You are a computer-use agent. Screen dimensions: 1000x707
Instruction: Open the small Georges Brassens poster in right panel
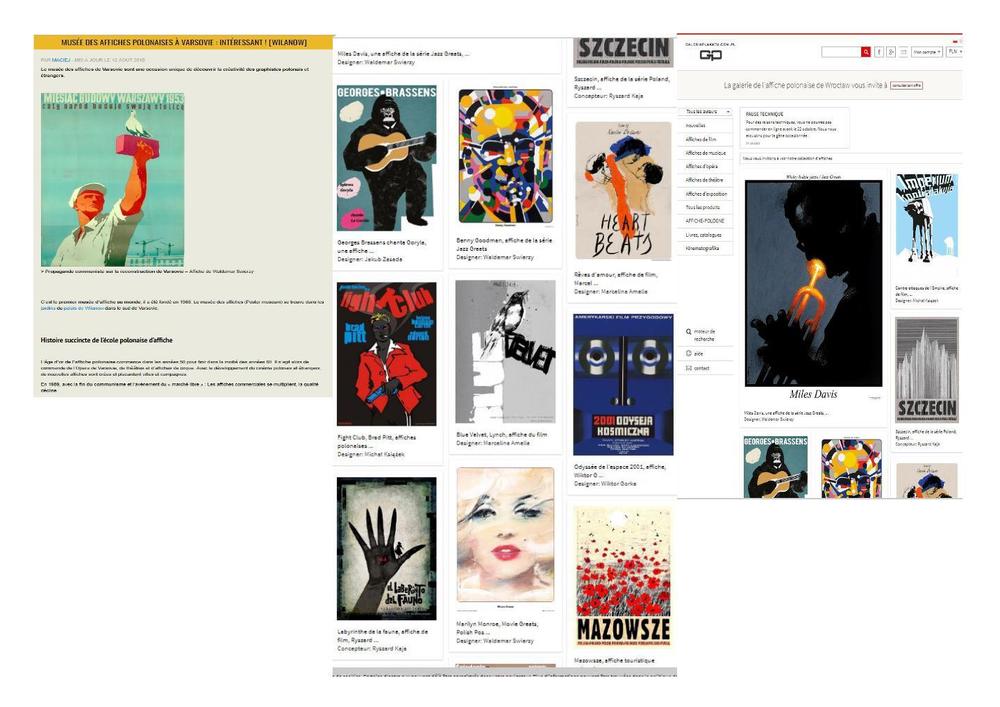coord(775,467)
